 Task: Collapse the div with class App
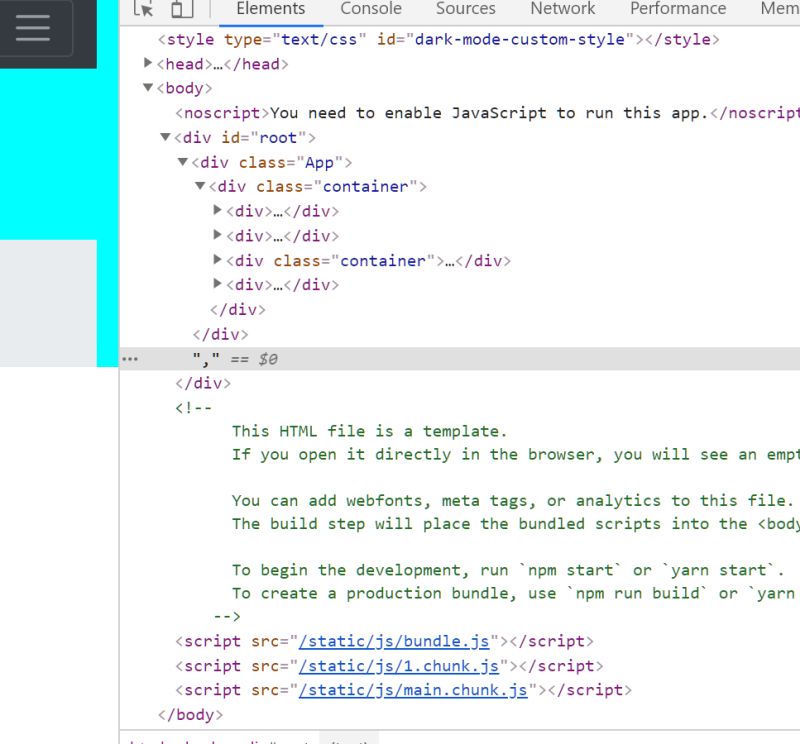point(181,162)
